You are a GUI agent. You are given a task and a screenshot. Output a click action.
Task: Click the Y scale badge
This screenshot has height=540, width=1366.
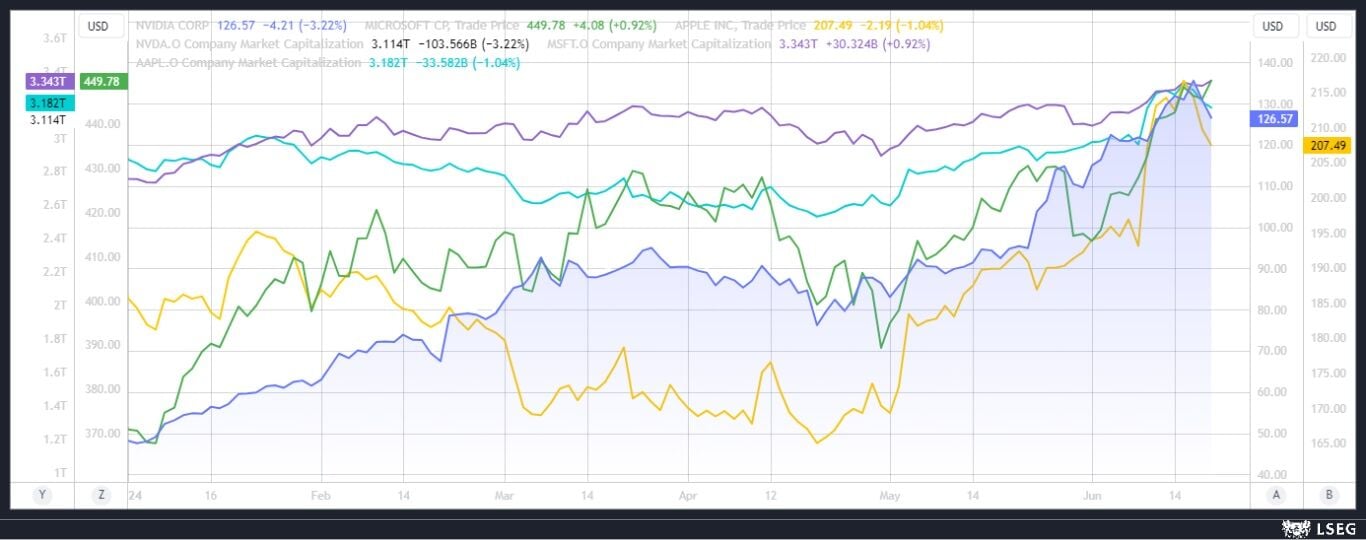42,494
